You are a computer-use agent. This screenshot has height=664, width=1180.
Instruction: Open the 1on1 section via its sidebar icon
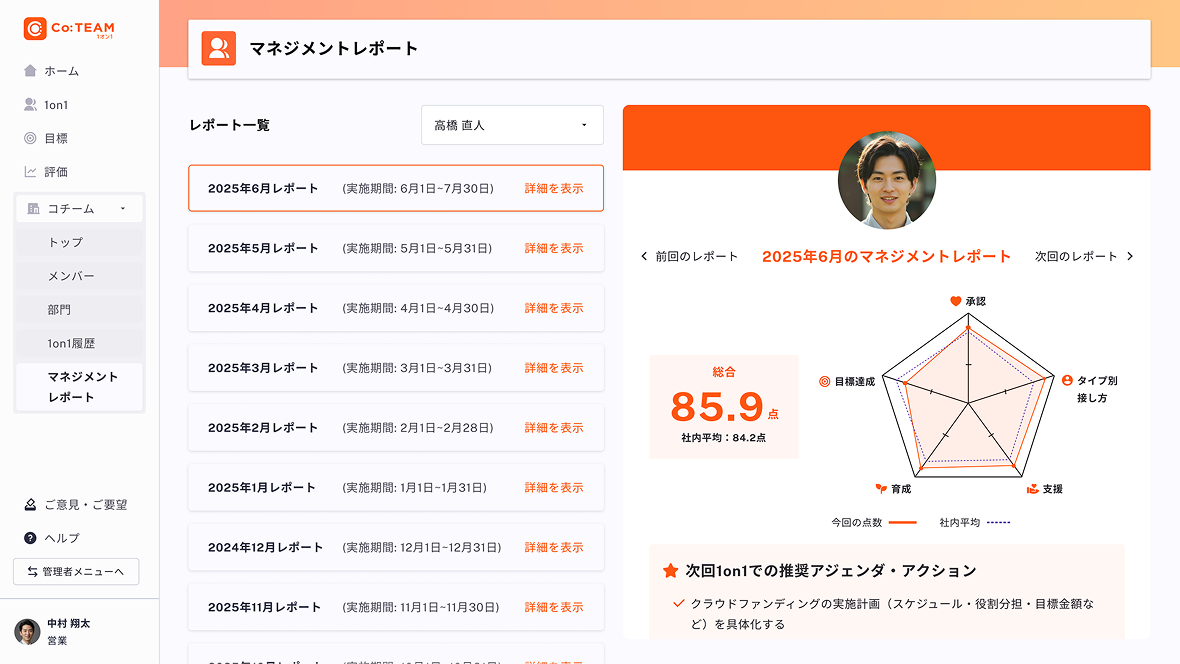pos(29,104)
